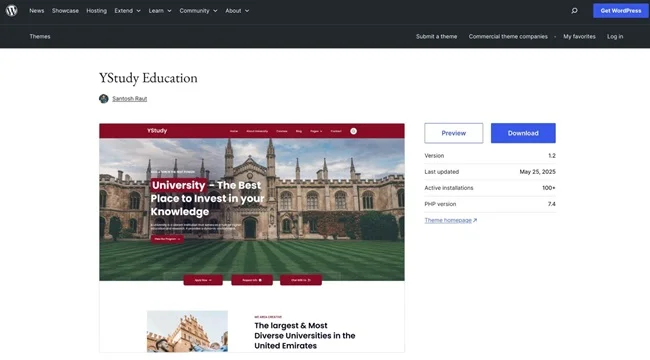
Task: Go to My favorites
Action: 579,36
